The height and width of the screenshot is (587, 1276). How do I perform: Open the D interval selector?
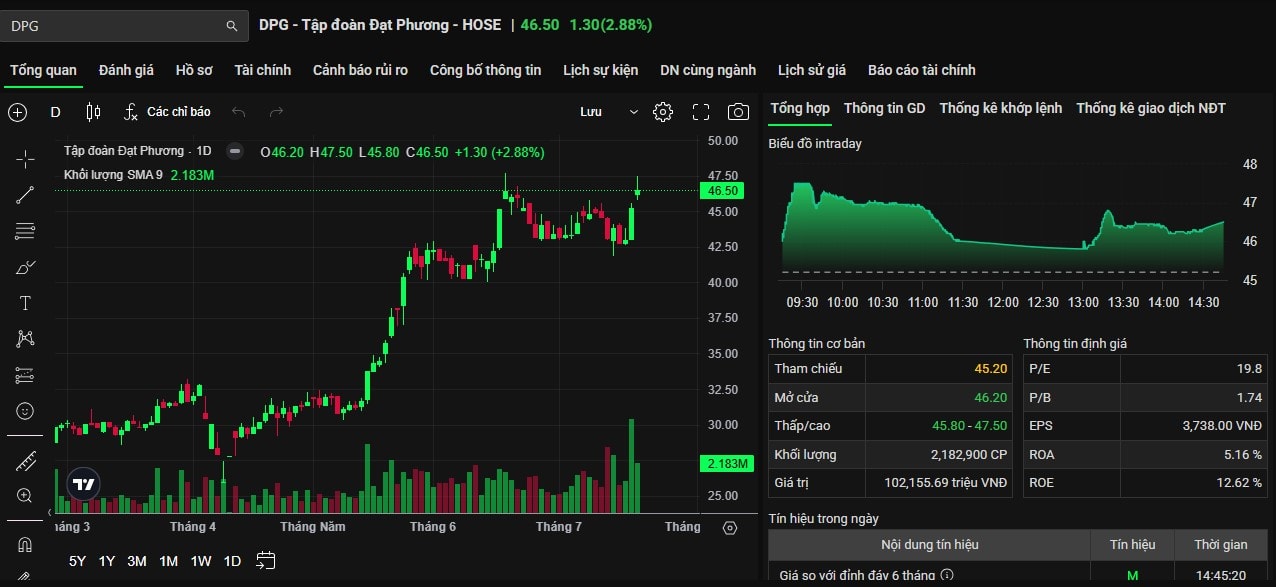(x=55, y=112)
